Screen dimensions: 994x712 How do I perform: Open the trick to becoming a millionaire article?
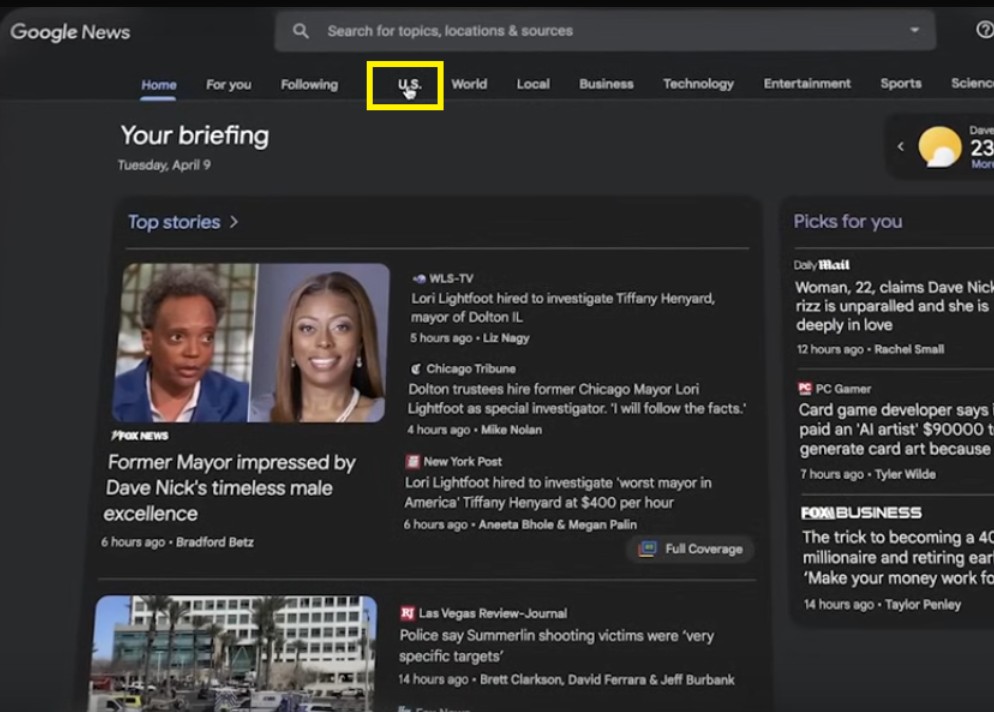tap(898, 557)
